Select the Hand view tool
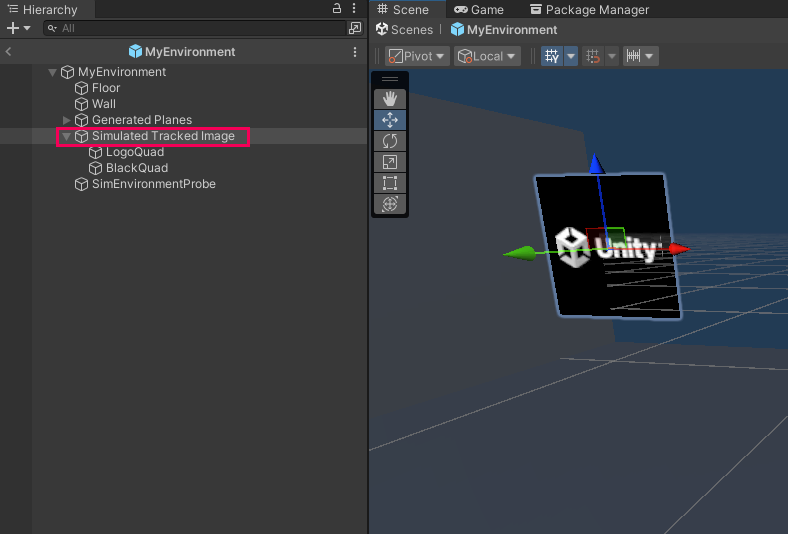788x534 pixels. click(x=390, y=98)
